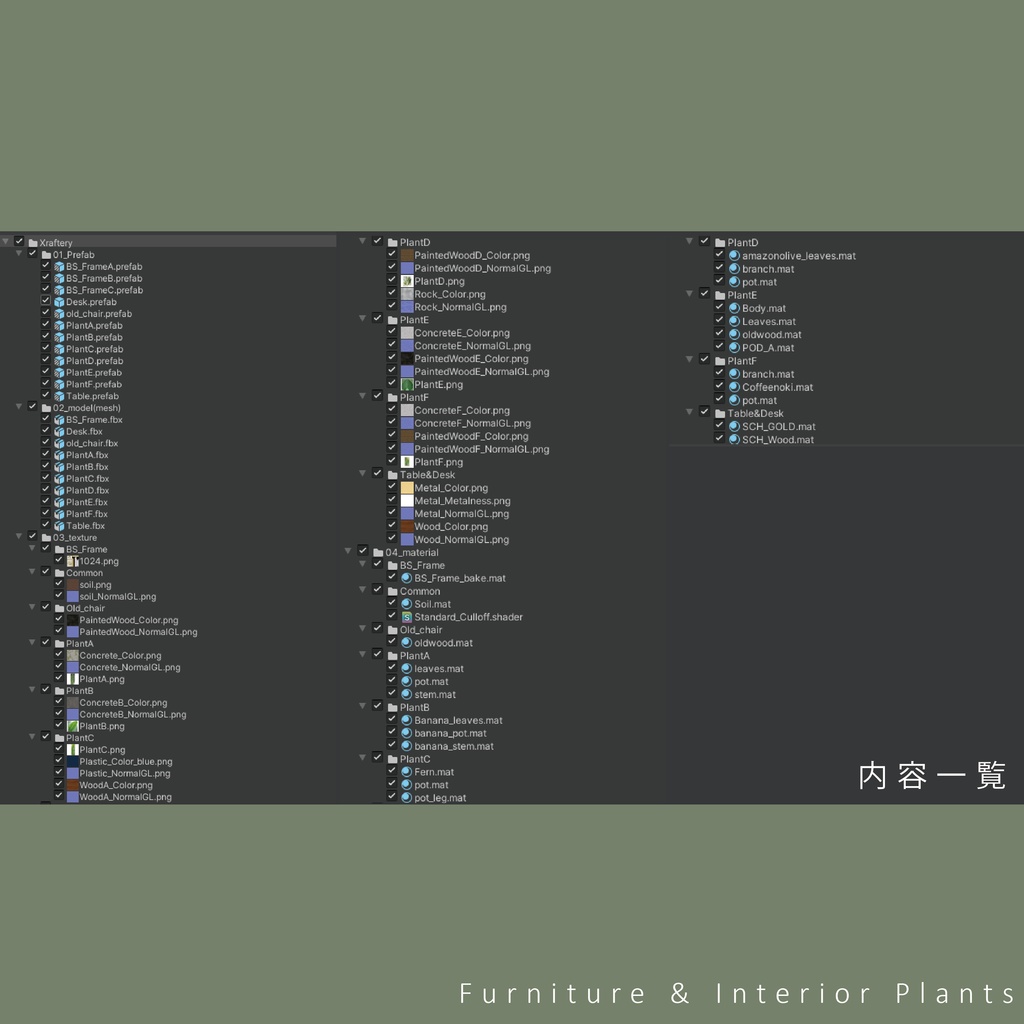Image resolution: width=1024 pixels, height=1024 pixels.
Task: Click the pot_leg.mat material icon
Action: [x=406, y=797]
